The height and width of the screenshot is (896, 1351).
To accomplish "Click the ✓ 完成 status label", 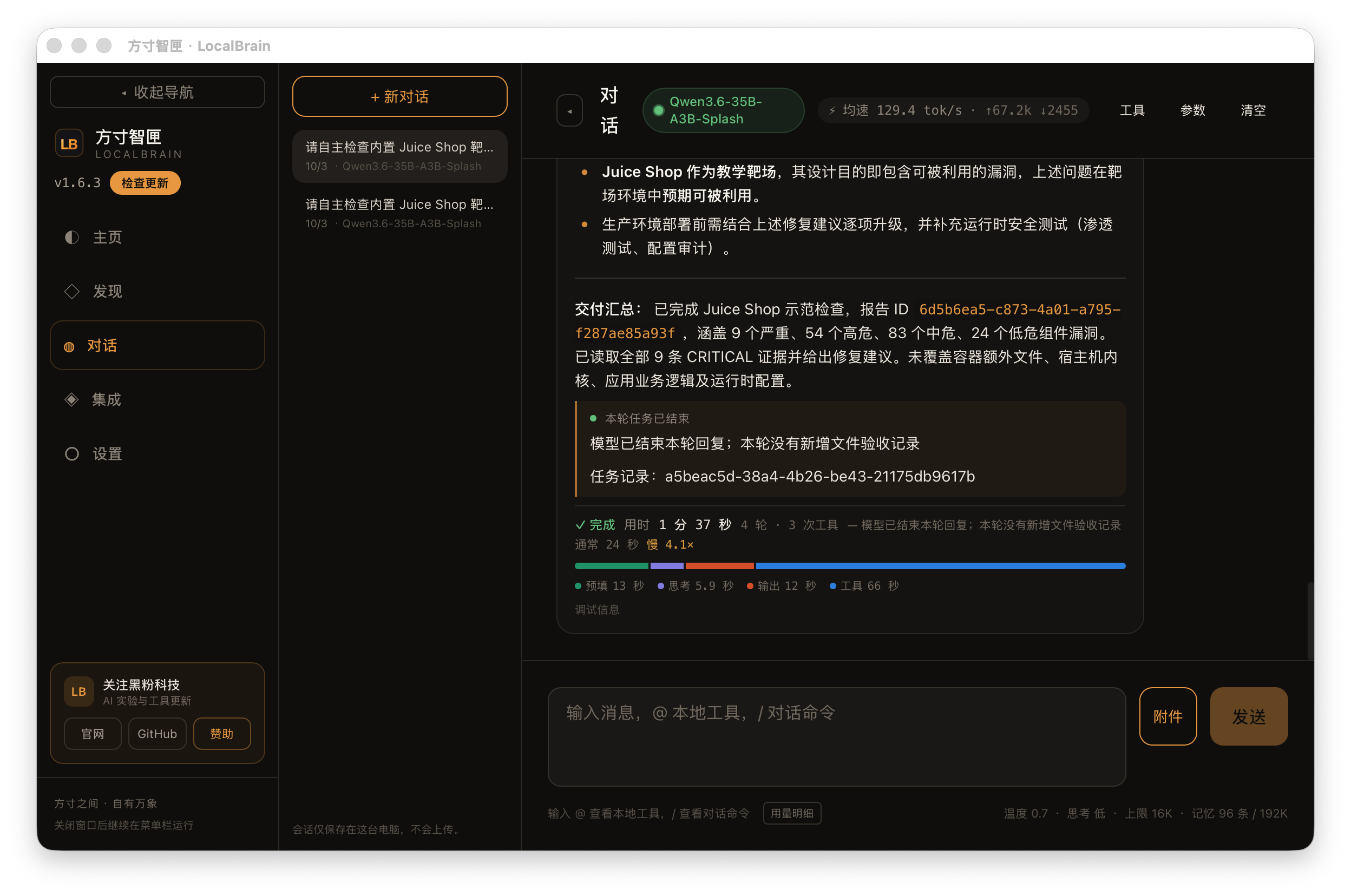I will click(x=595, y=525).
